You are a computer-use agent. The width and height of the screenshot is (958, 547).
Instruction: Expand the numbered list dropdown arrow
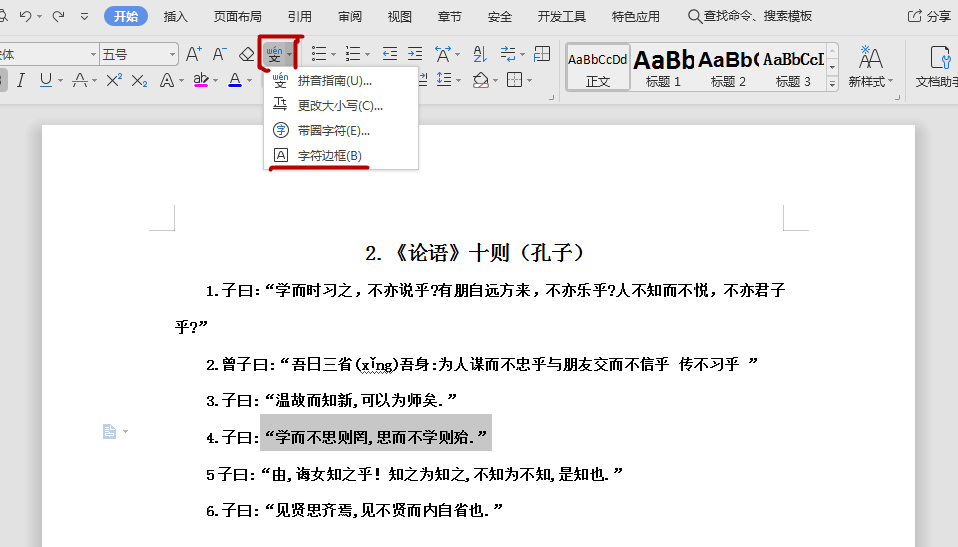(x=367, y=55)
